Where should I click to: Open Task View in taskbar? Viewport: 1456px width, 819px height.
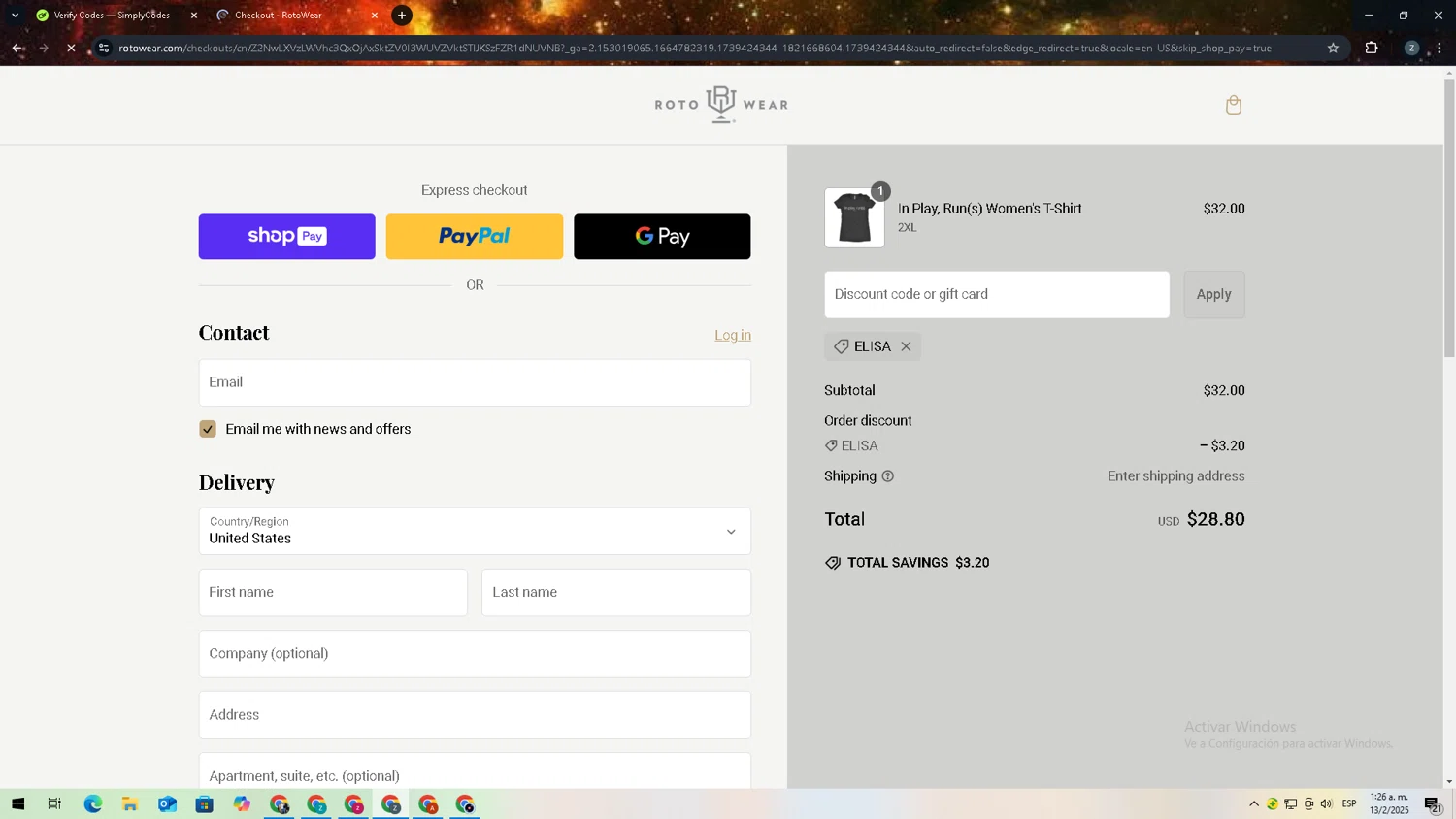(54, 804)
